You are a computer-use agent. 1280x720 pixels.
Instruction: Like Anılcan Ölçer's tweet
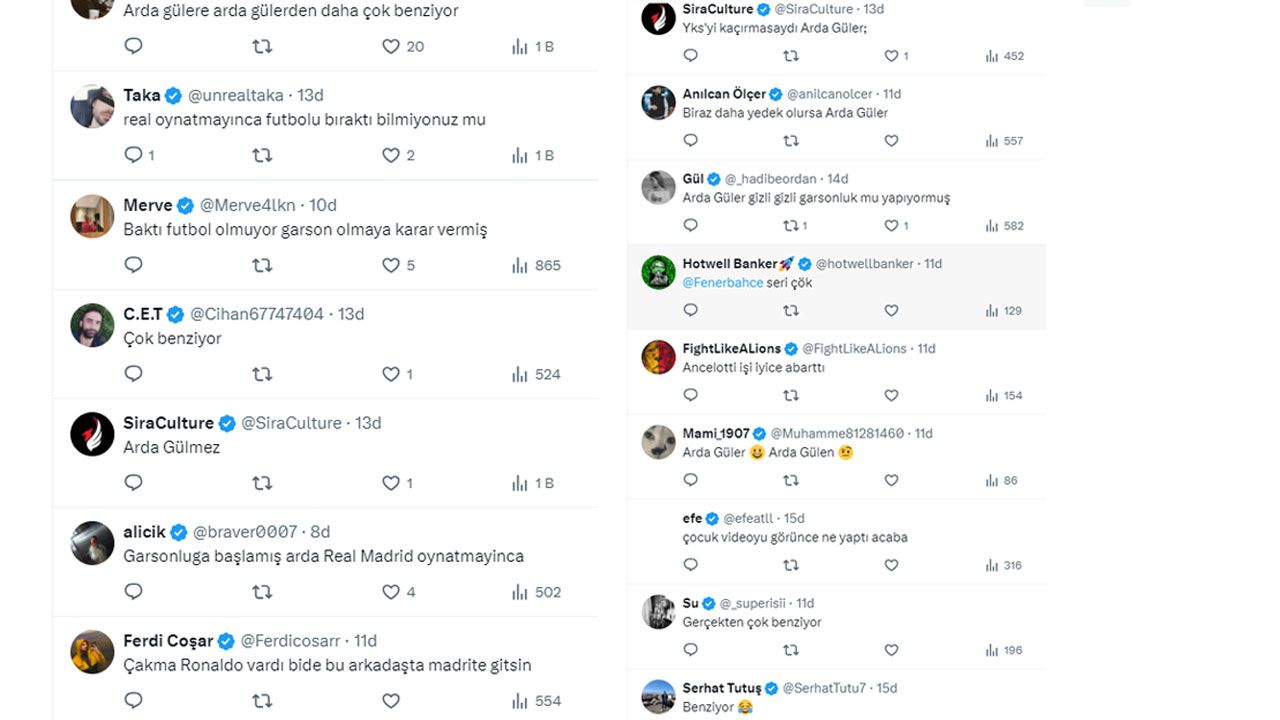click(891, 141)
